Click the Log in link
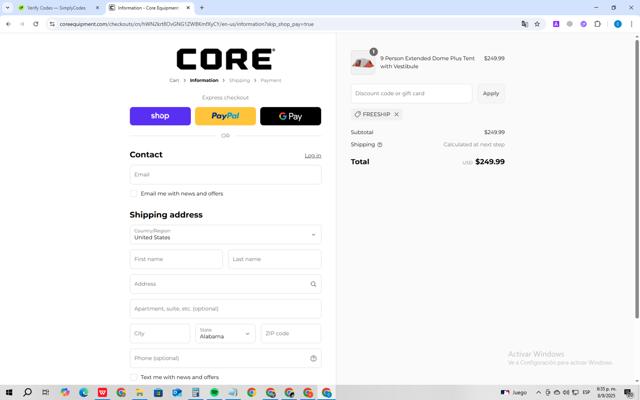This screenshot has height=400, width=640. coord(313,156)
